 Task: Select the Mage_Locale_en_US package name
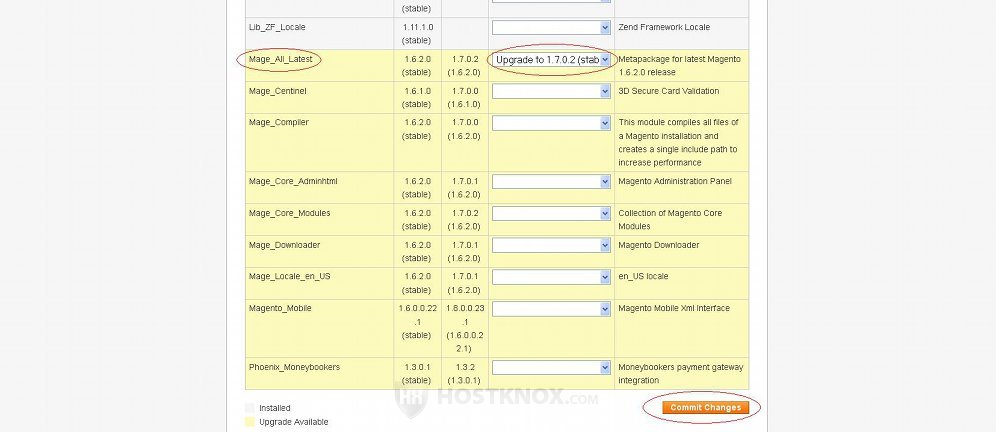coord(290,276)
